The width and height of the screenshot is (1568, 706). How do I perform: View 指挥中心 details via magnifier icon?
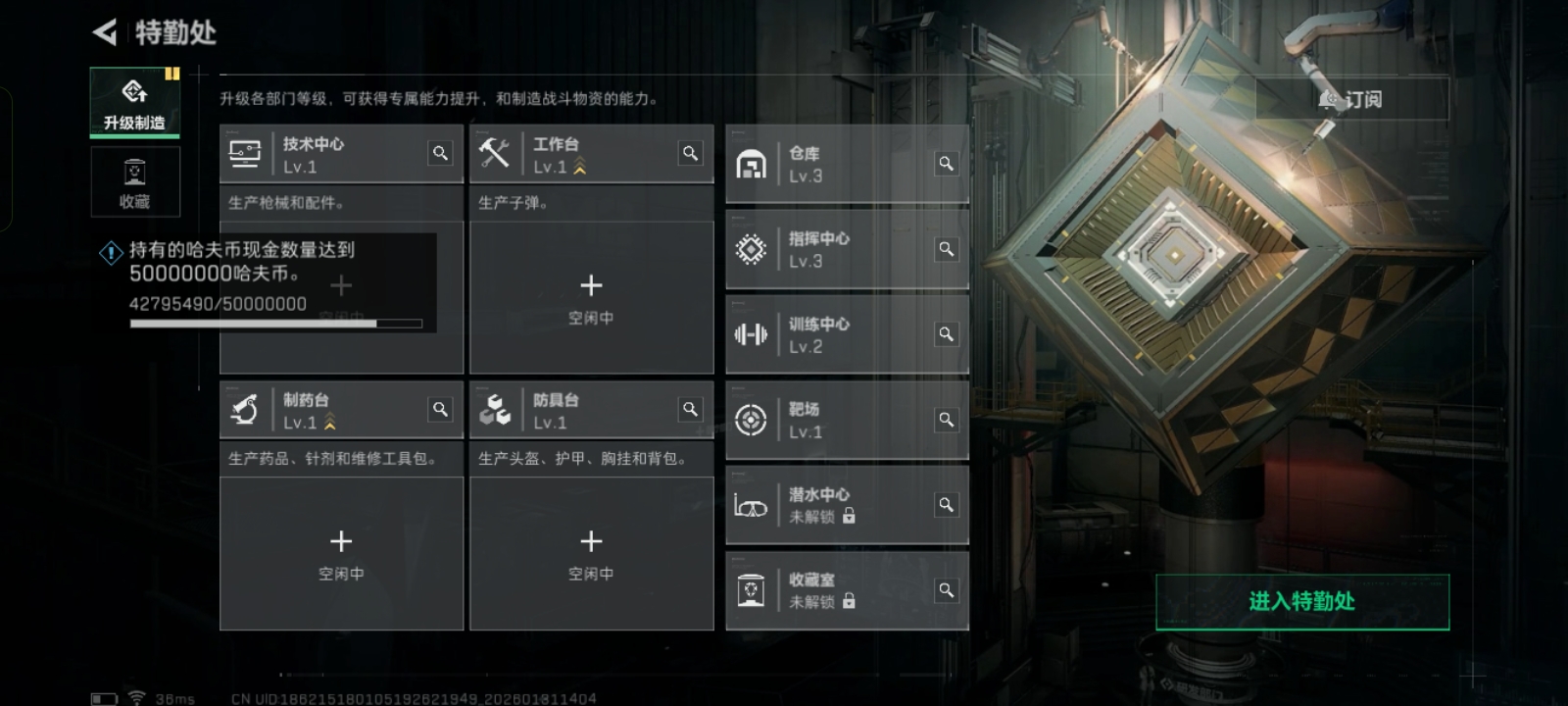946,249
